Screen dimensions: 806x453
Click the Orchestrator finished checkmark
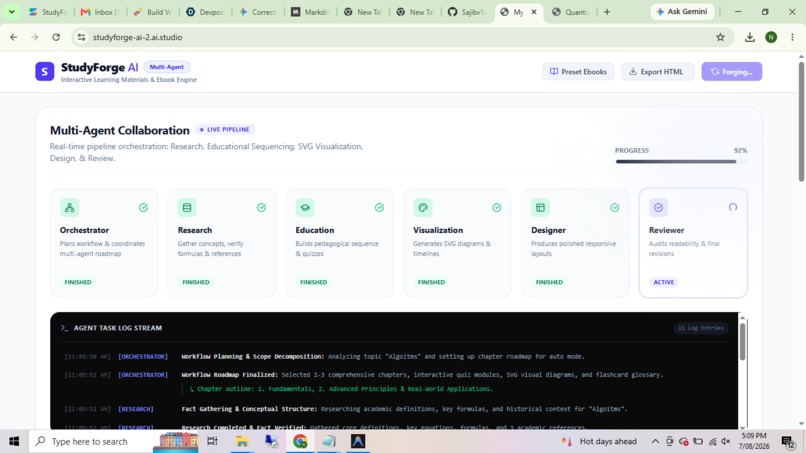(x=143, y=208)
